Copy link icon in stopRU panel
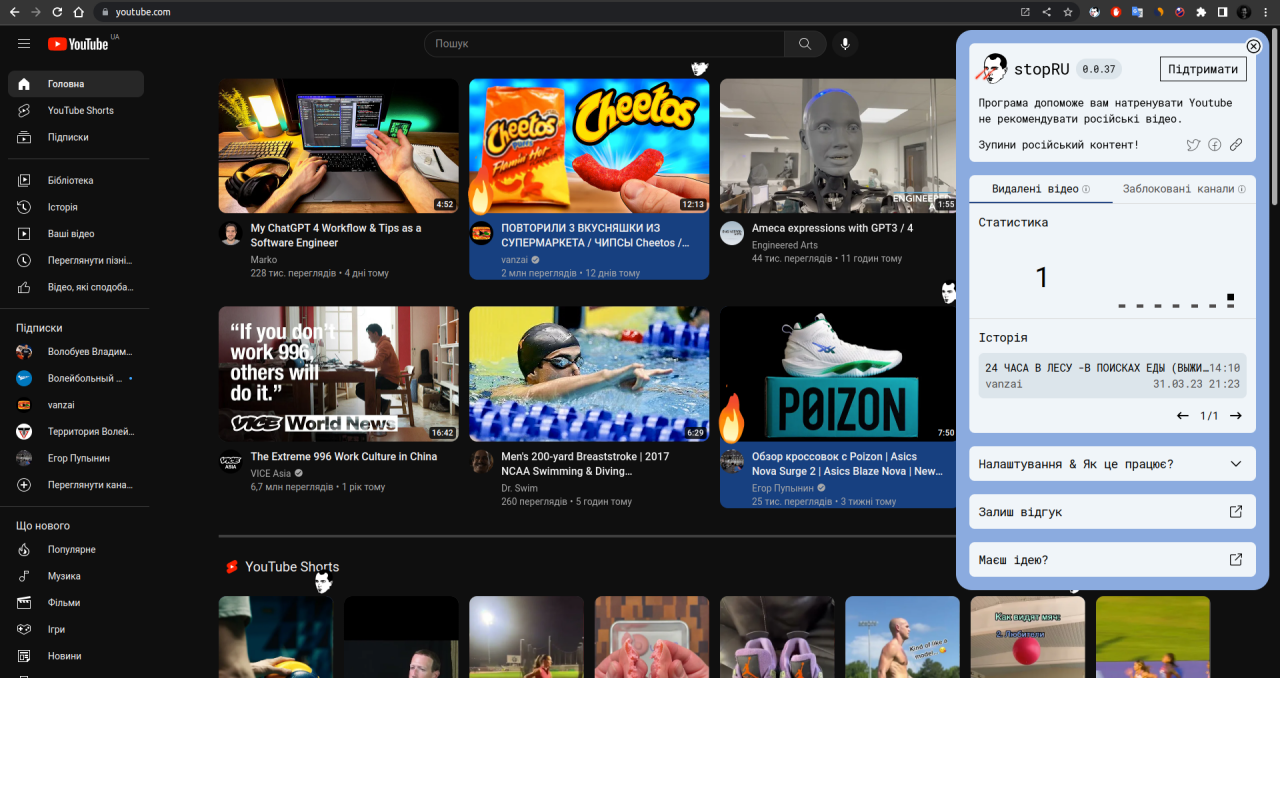 [x=1236, y=145]
